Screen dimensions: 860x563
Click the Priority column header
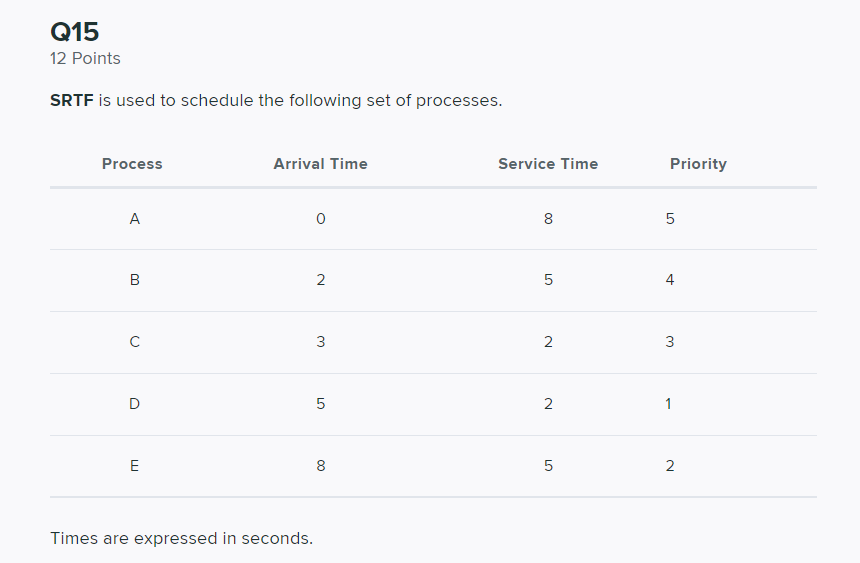click(x=698, y=164)
